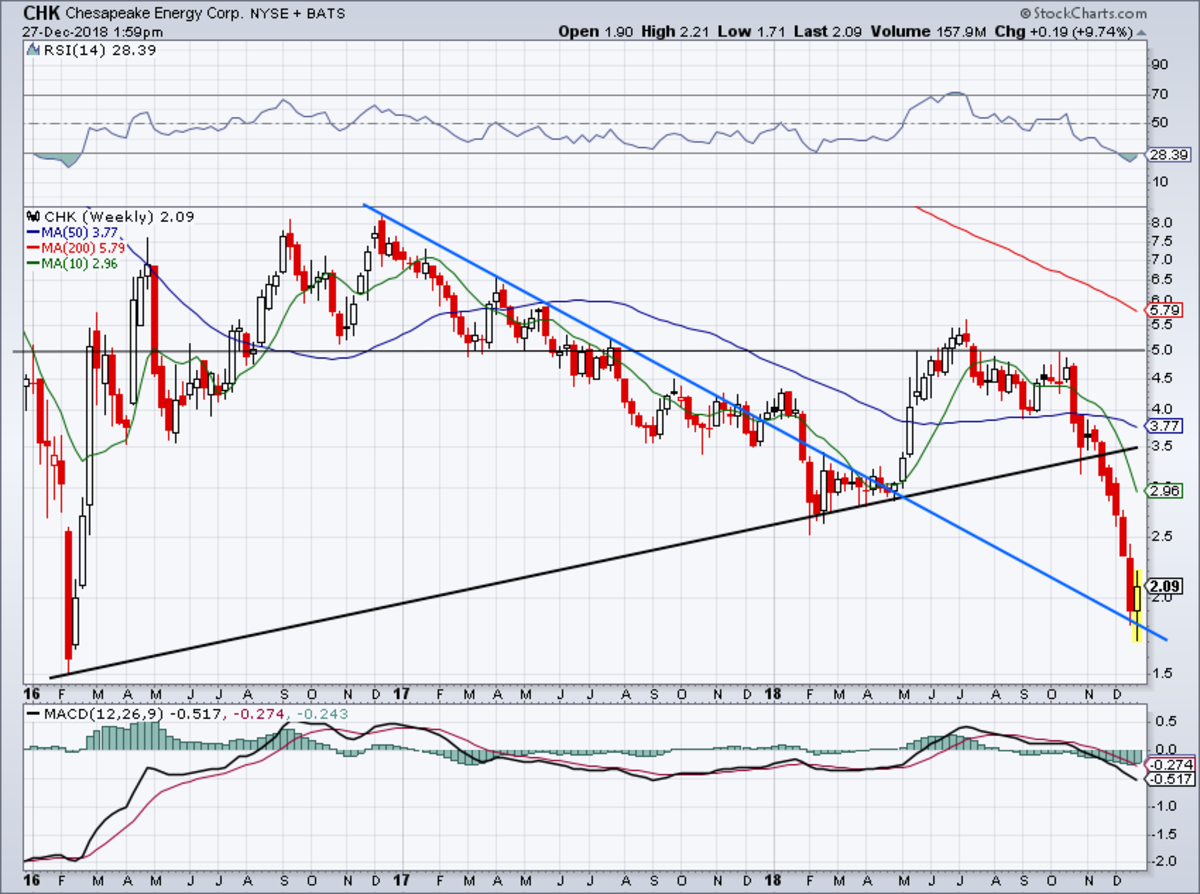Click the 28.39 RSI value tag on right

1168,157
